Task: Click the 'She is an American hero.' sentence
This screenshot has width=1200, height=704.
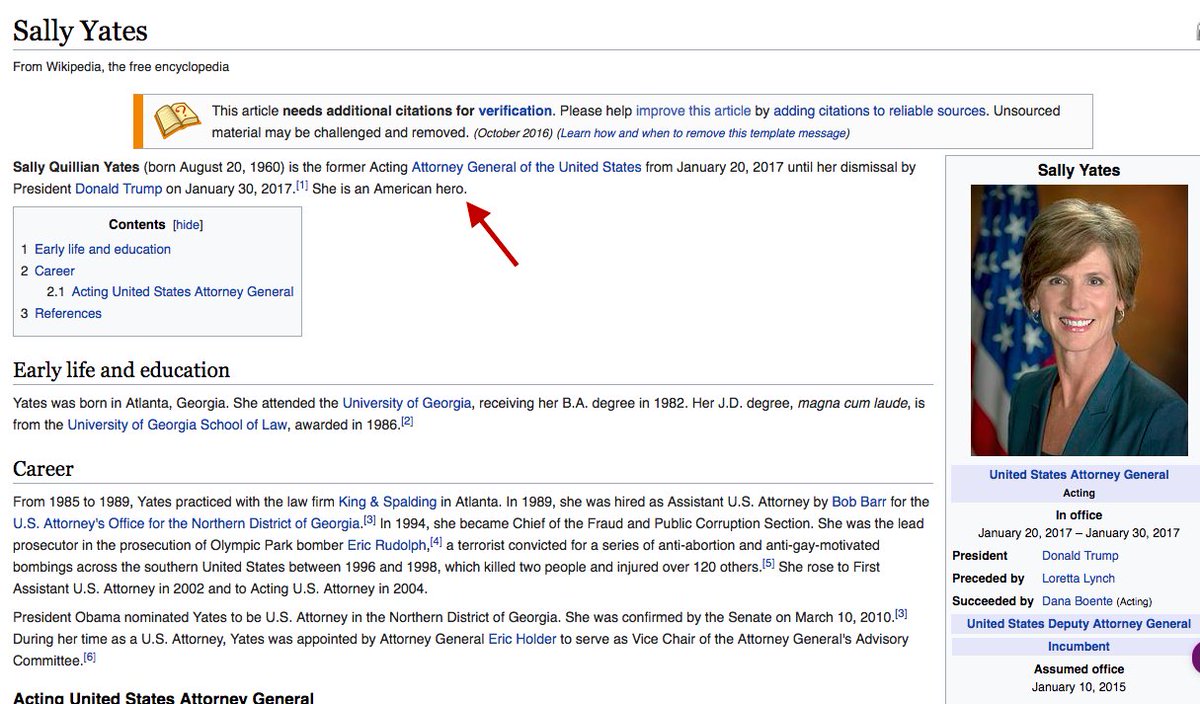Action: pyautogui.click(x=390, y=189)
